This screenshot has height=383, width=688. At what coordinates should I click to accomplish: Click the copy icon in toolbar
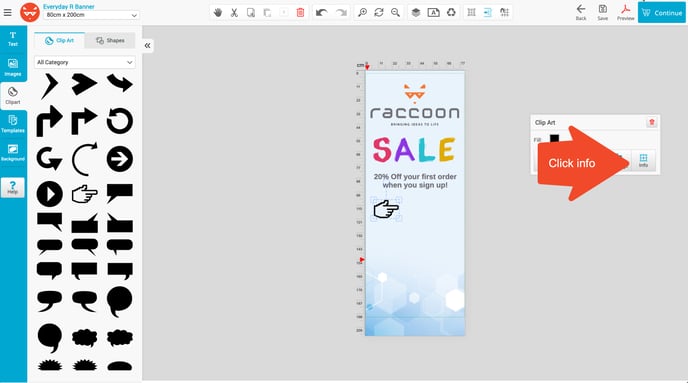coord(251,12)
